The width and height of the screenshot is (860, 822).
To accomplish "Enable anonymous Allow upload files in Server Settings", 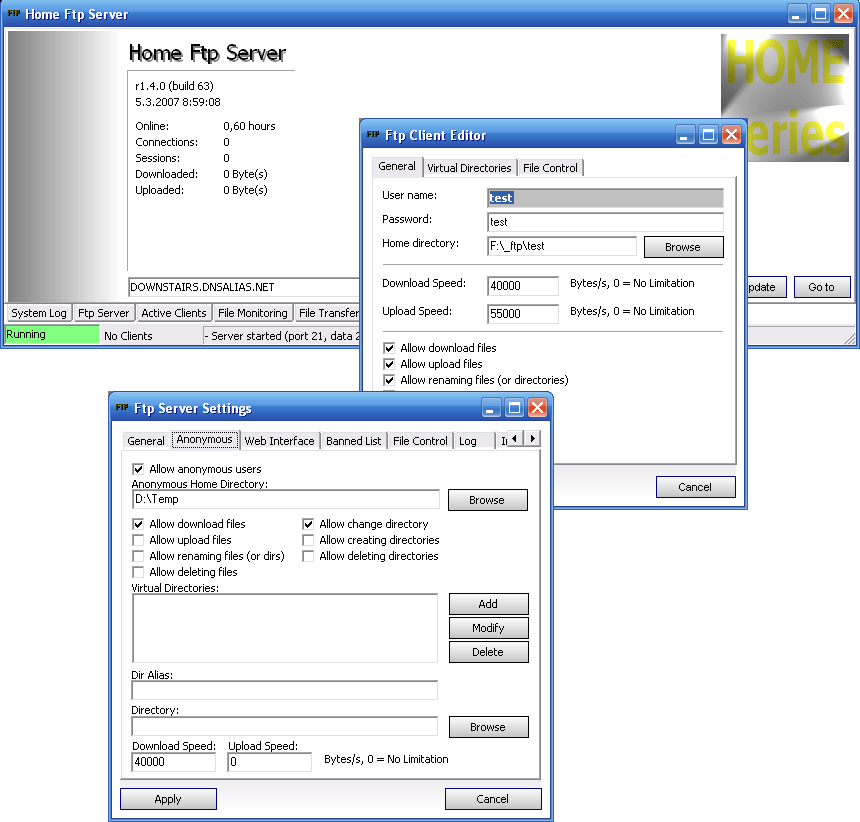I will tap(138, 540).
